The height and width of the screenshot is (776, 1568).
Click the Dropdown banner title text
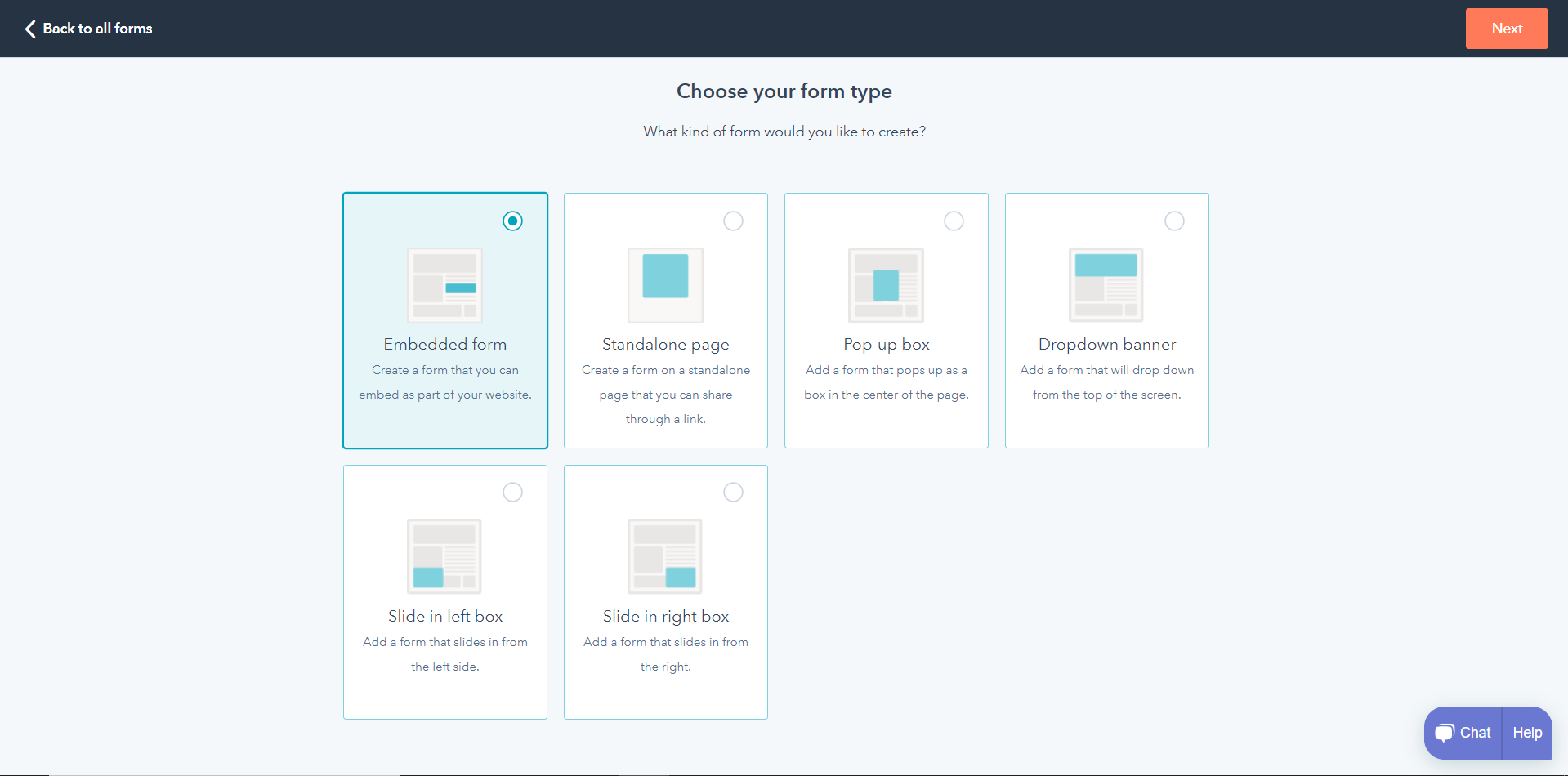point(1106,345)
